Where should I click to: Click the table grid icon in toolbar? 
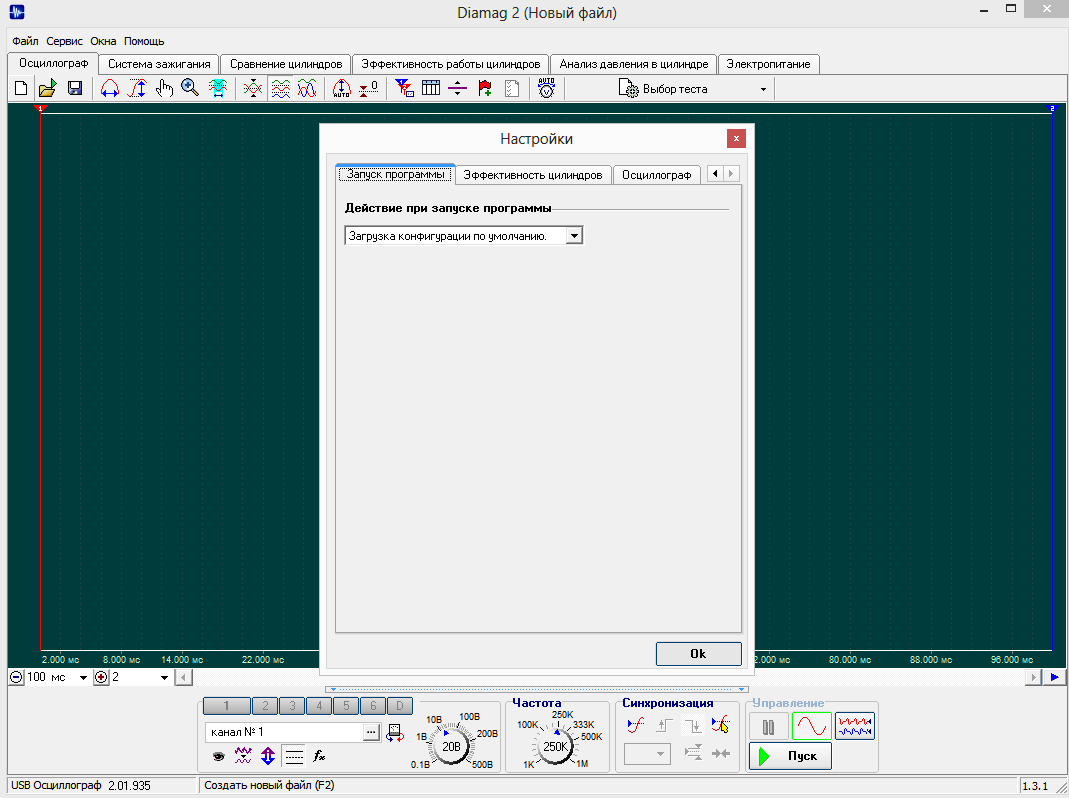click(431, 88)
